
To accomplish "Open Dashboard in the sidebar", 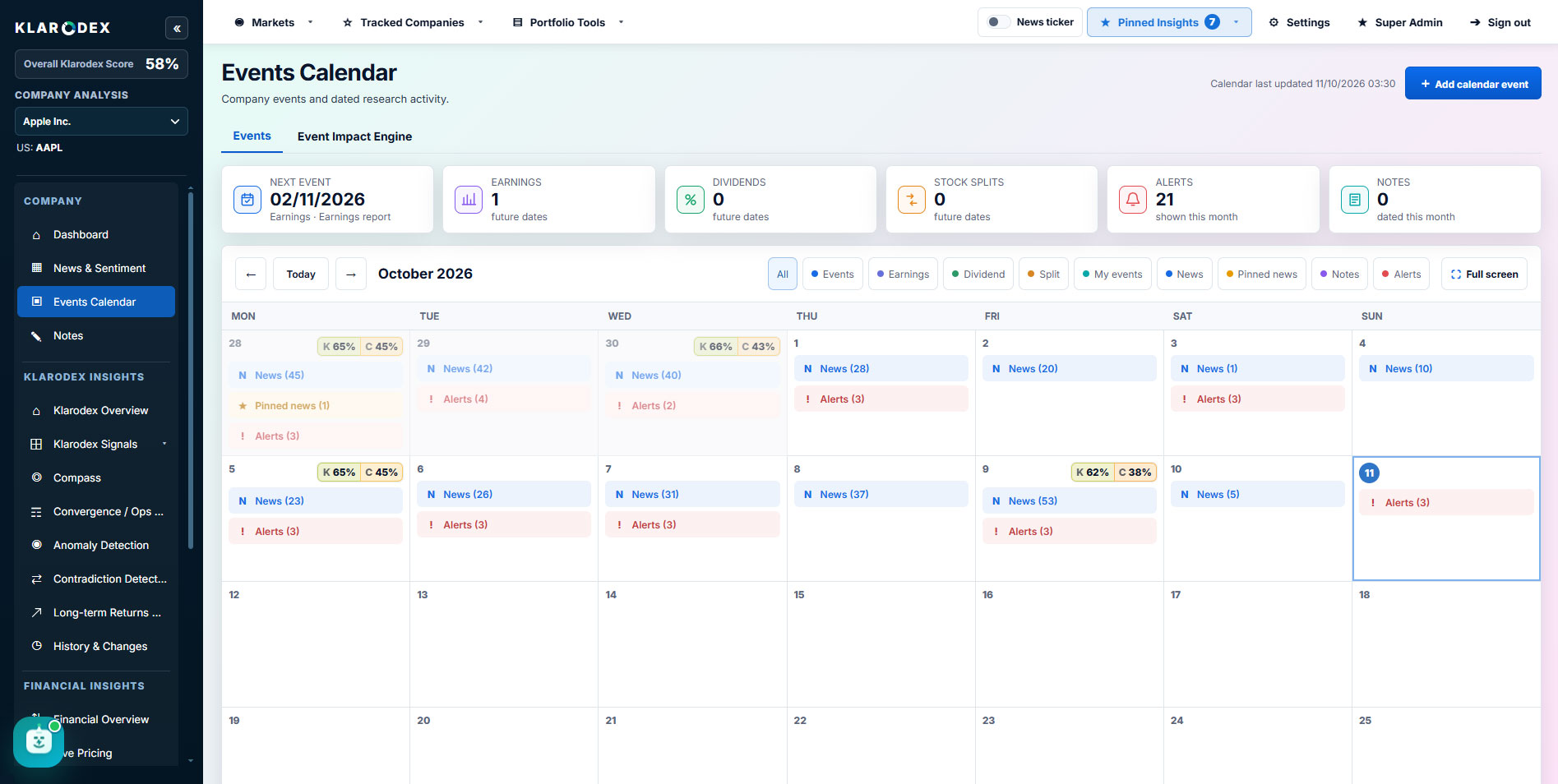I will (x=96, y=234).
